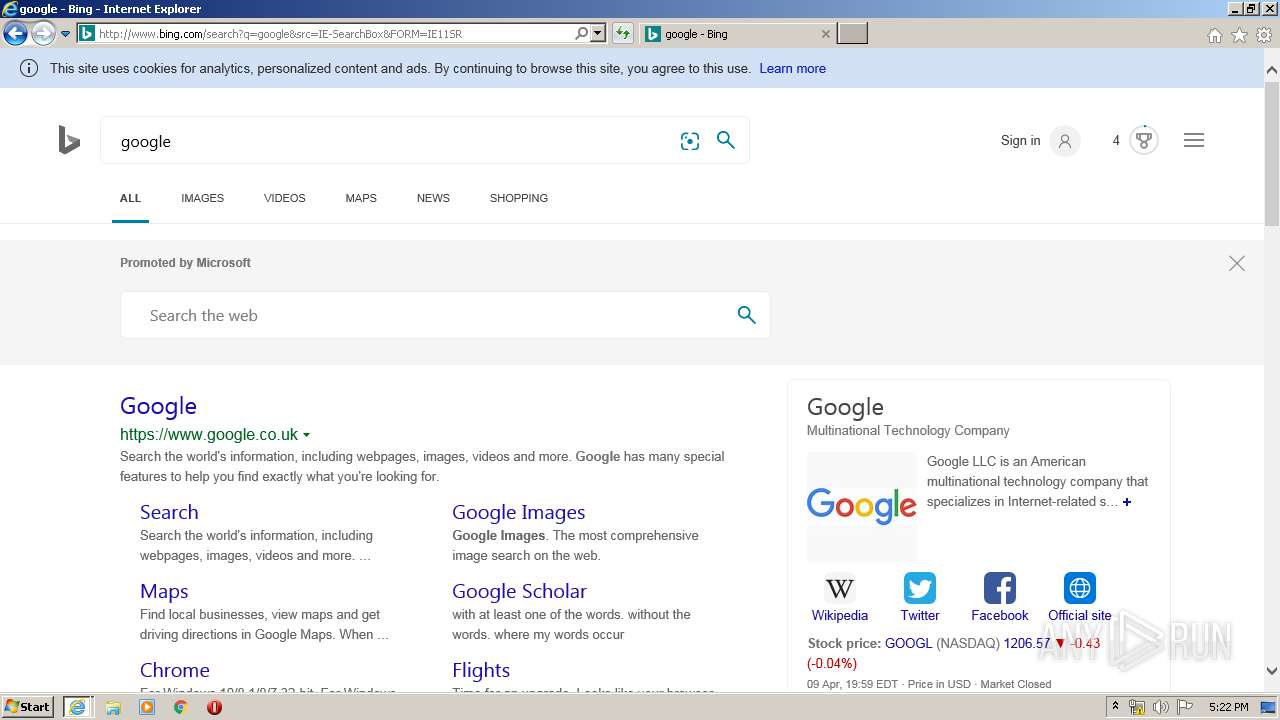Open the Google Scholar sitelink
Screen dimensions: 1280x720
(519, 591)
